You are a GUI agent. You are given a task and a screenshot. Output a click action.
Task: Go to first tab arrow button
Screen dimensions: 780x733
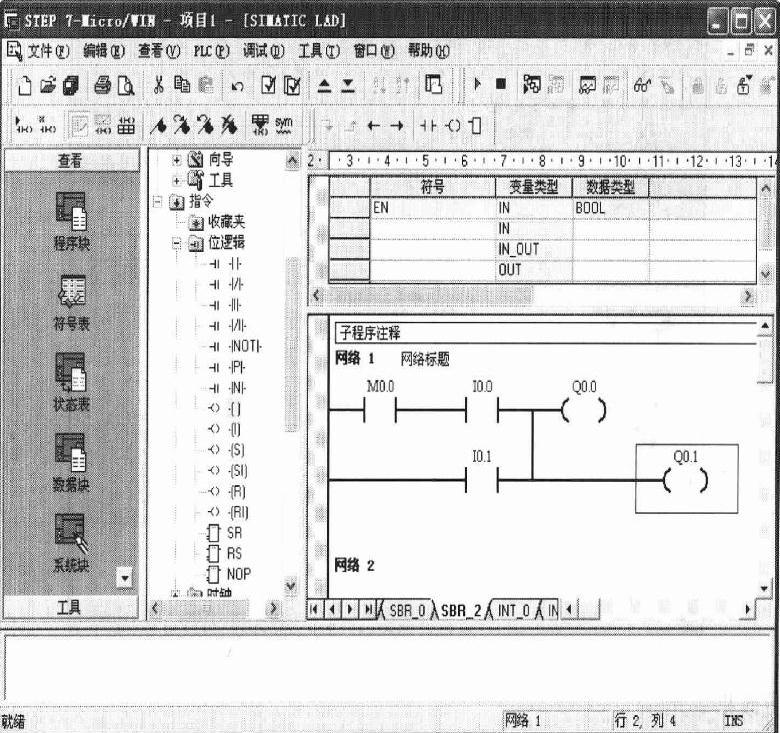click(314, 609)
